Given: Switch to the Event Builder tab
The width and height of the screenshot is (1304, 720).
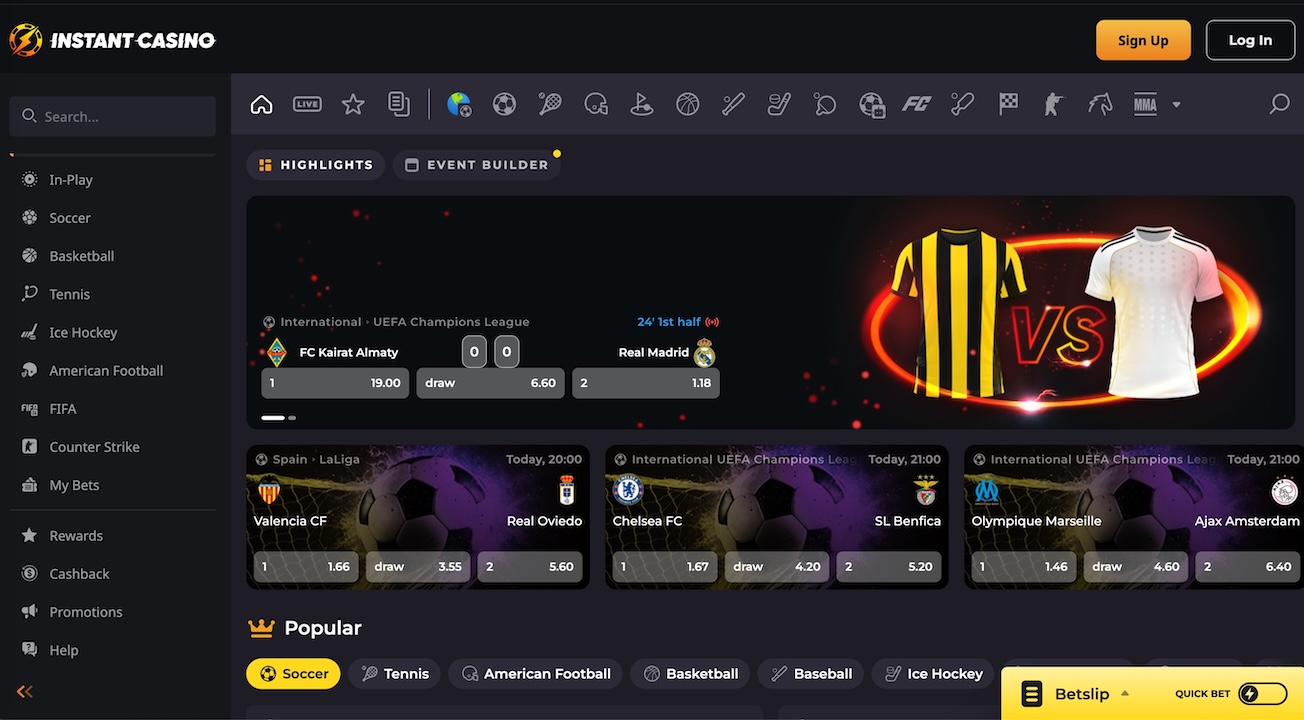Looking at the screenshot, I should (476, 165).
